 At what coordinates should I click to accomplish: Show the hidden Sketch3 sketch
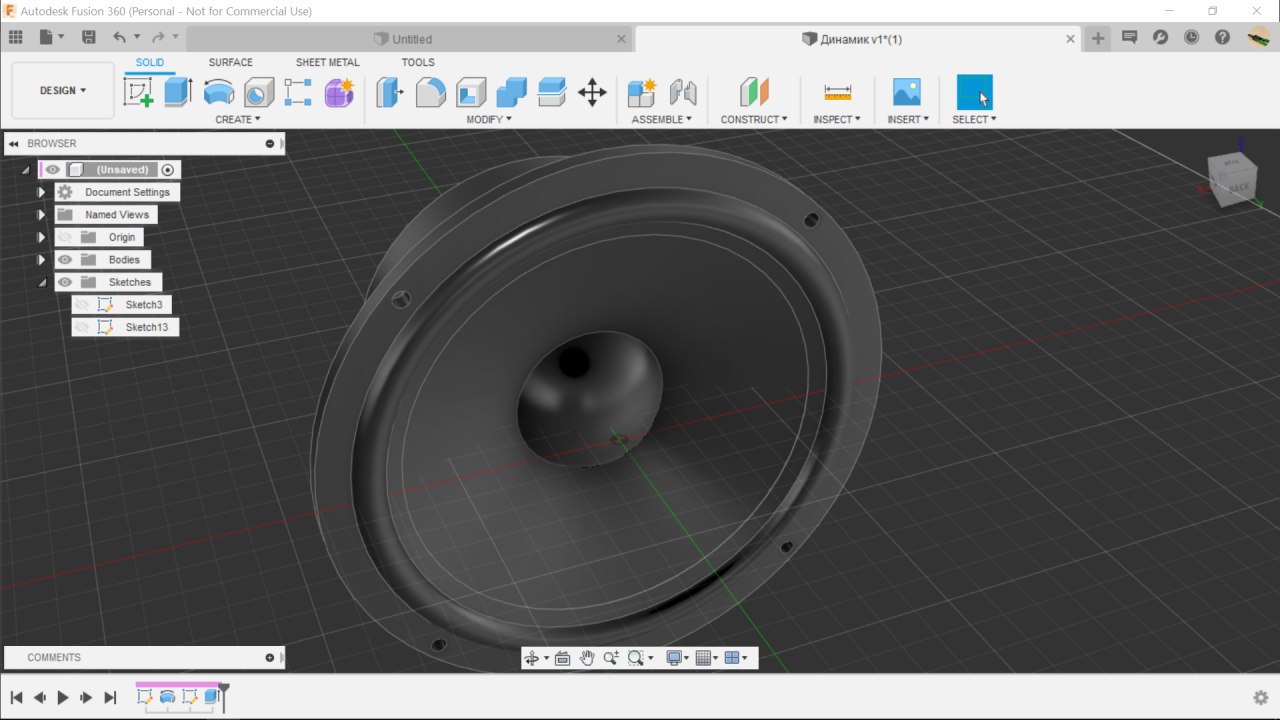(x=82, y=305)
